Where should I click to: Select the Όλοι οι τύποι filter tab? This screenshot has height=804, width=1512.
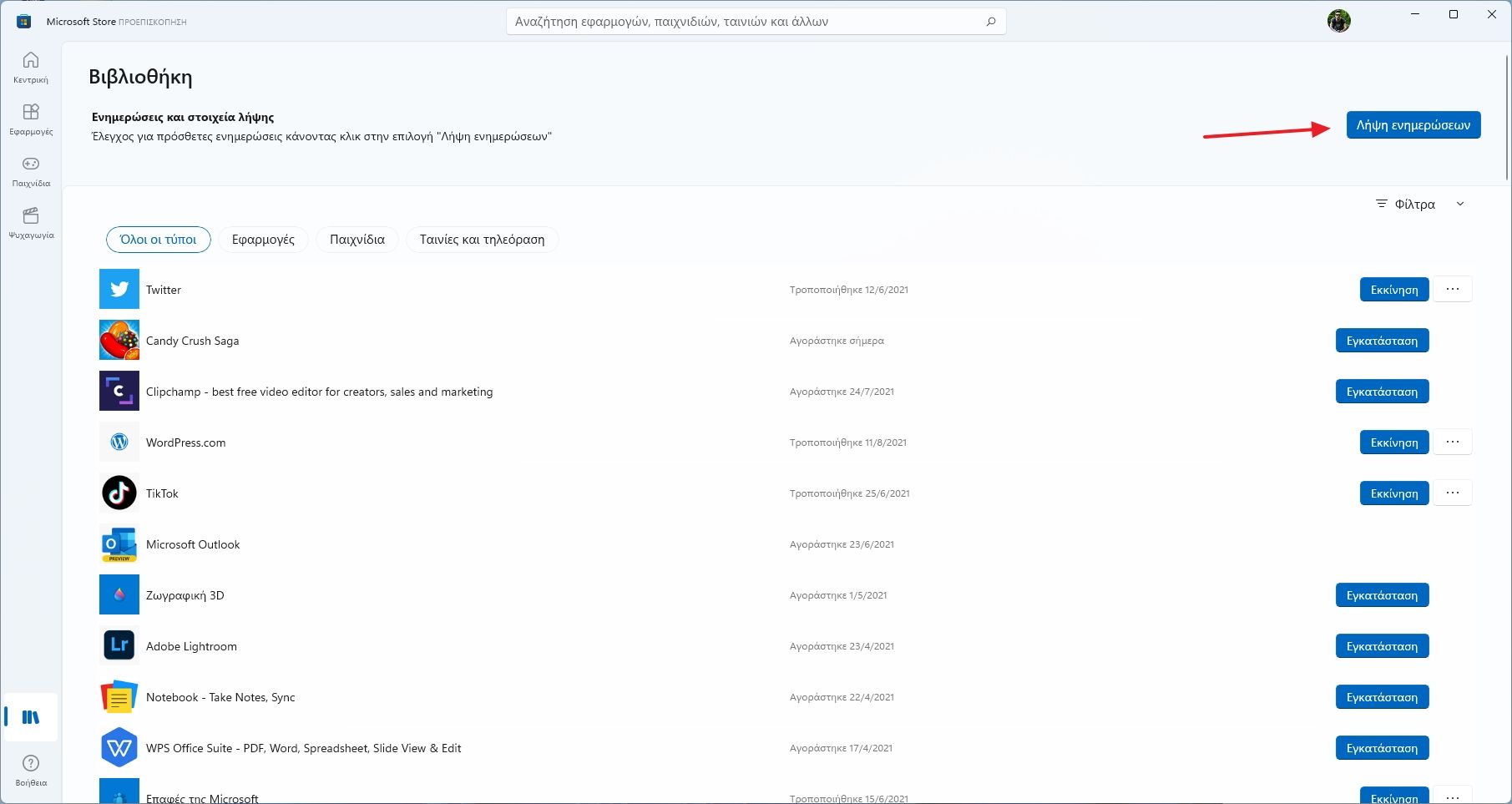coord(159,240)
